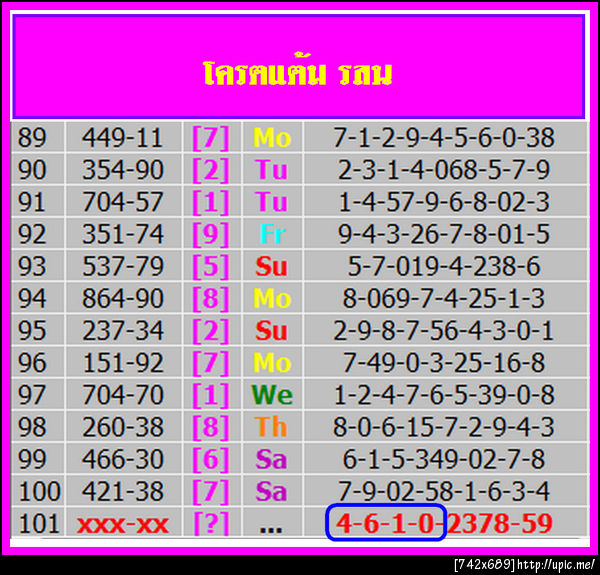Viewport: 600px width, 575px height.
Task: Click the Tu day label in row 90
Action: tap(271, 169)
